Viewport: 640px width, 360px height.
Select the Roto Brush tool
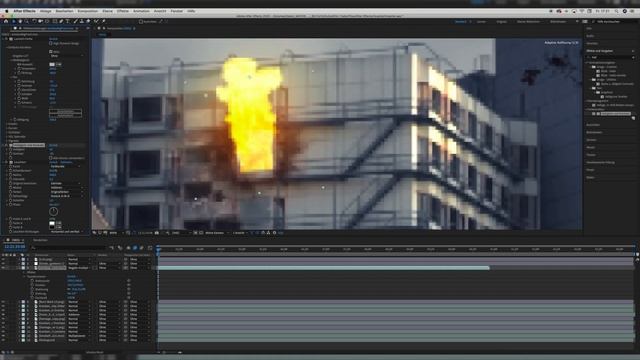pyautogui.click(x=96, y=21)
